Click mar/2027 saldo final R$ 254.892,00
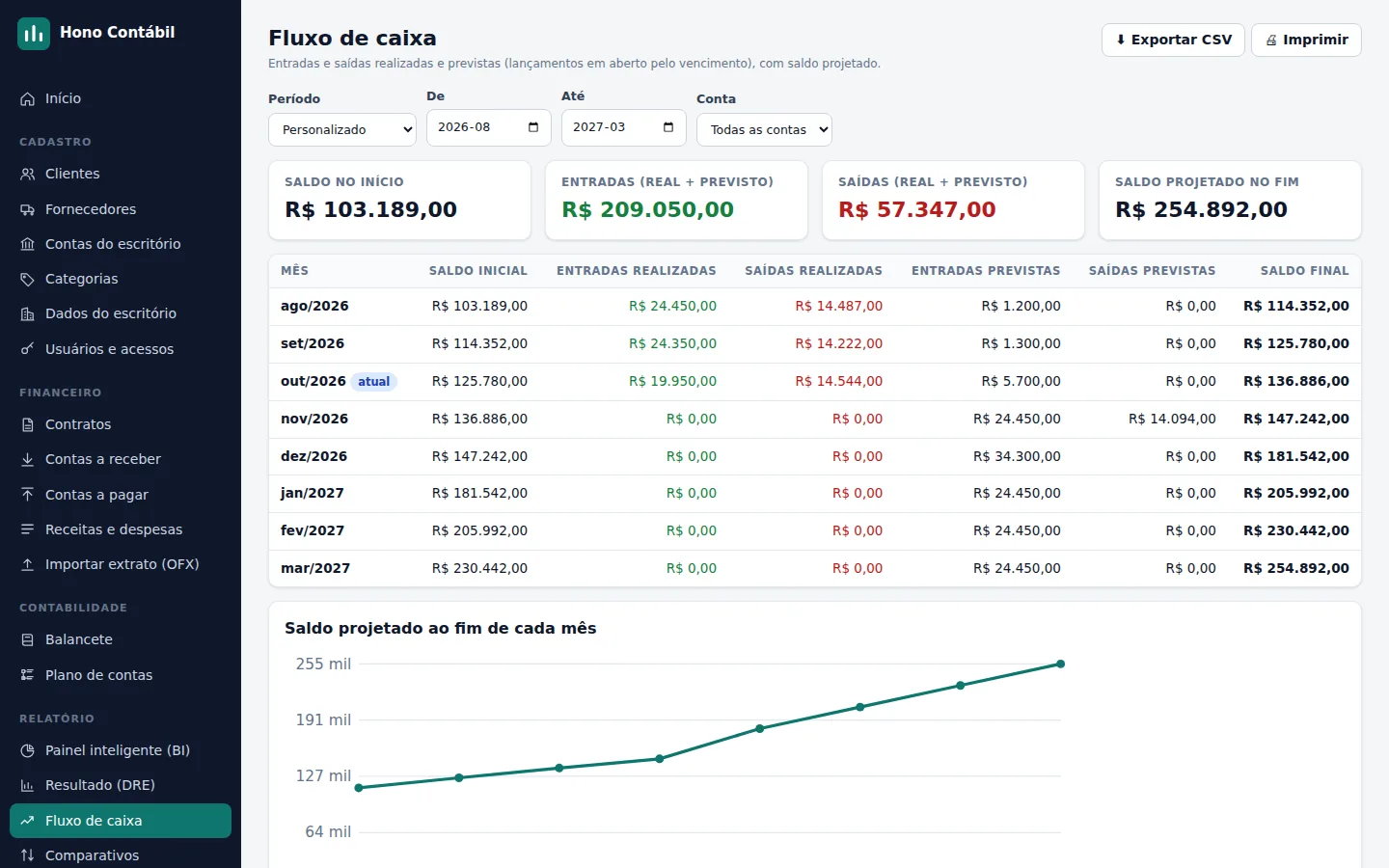Screen dimensions: 1389x868 pyautogui.click(x=1296, y=568)
